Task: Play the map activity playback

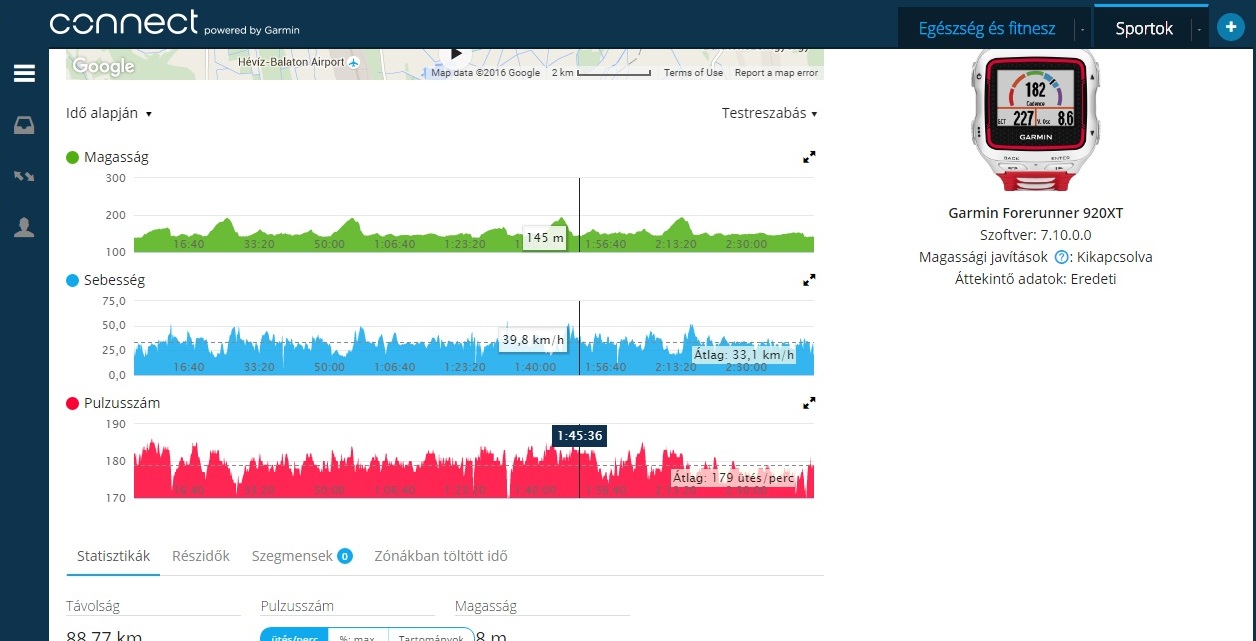Action: 457,53
